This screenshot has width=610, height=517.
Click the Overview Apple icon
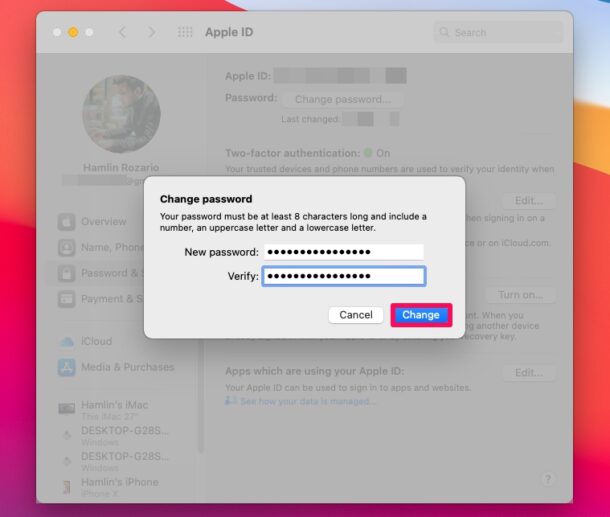(67, 222)
